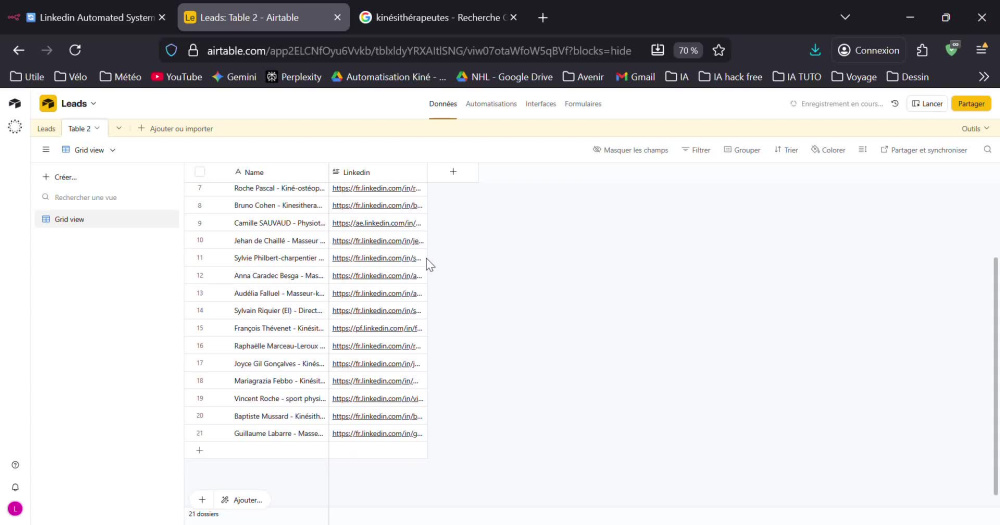Viewport: 1000px width, 525px height.
Task: Open the YouTube bookmark
Action: [x=177, y=77]
